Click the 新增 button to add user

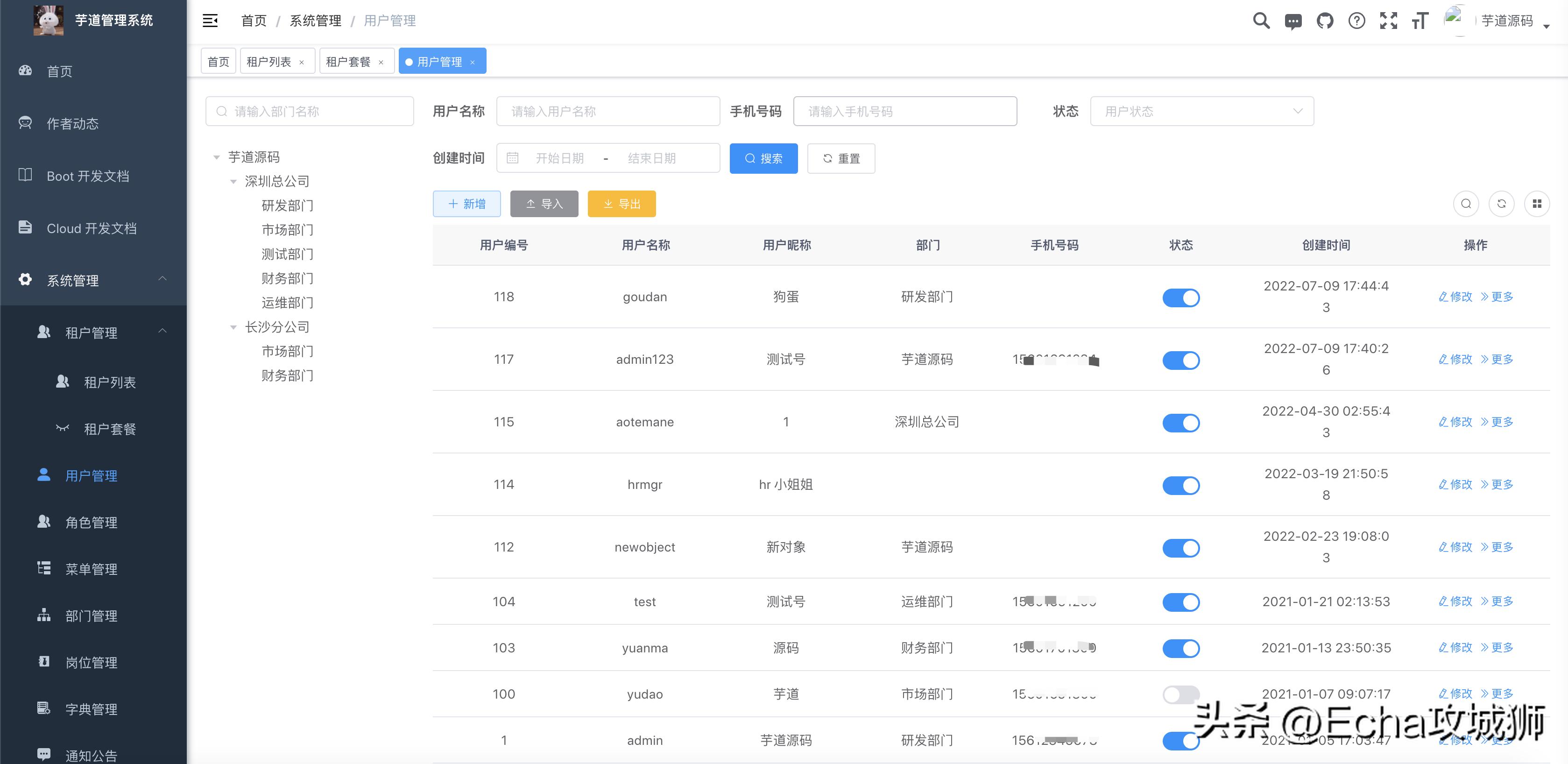pyautogui.click(x=466, y=204)
